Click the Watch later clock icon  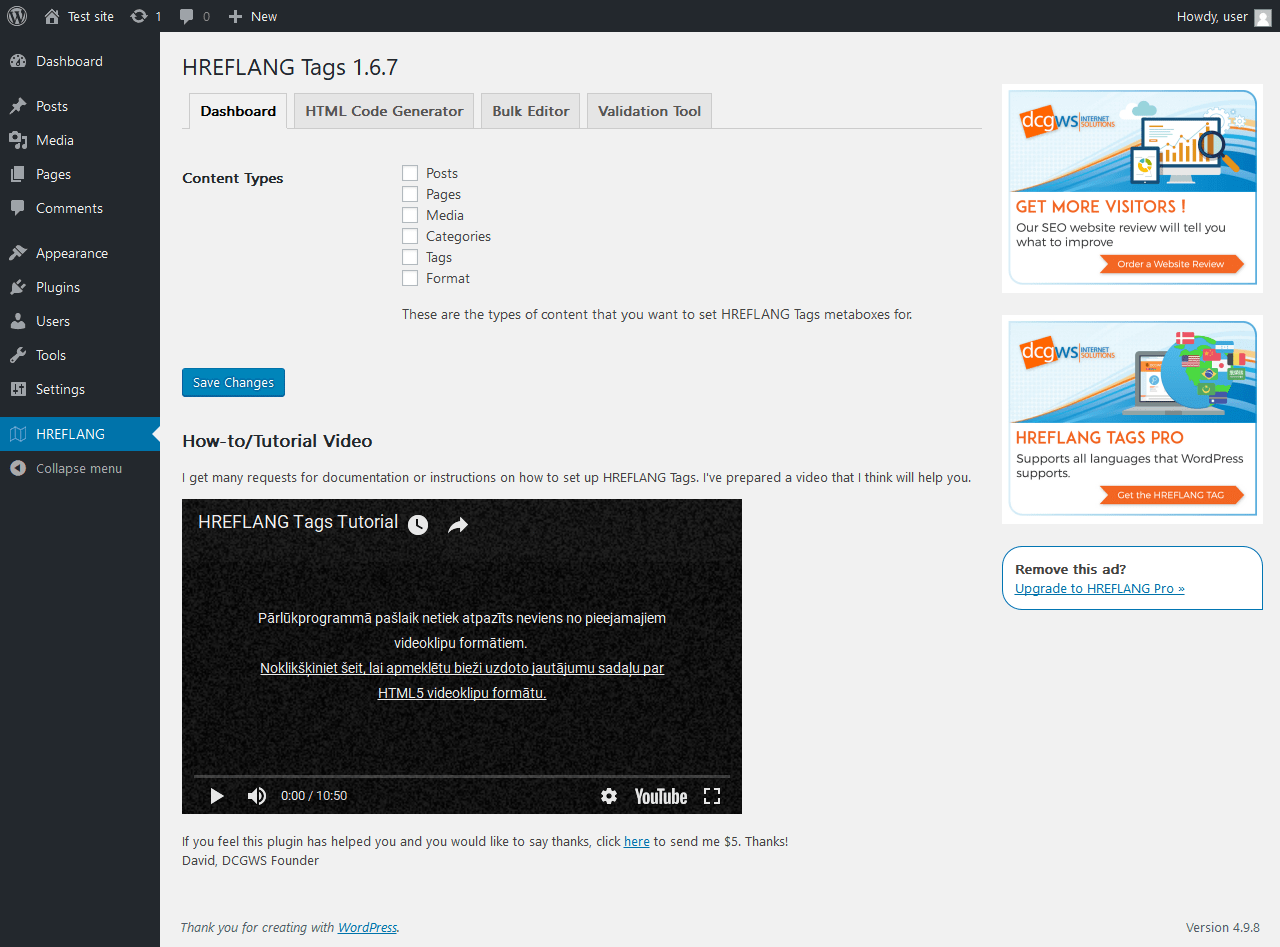(418, 525)
